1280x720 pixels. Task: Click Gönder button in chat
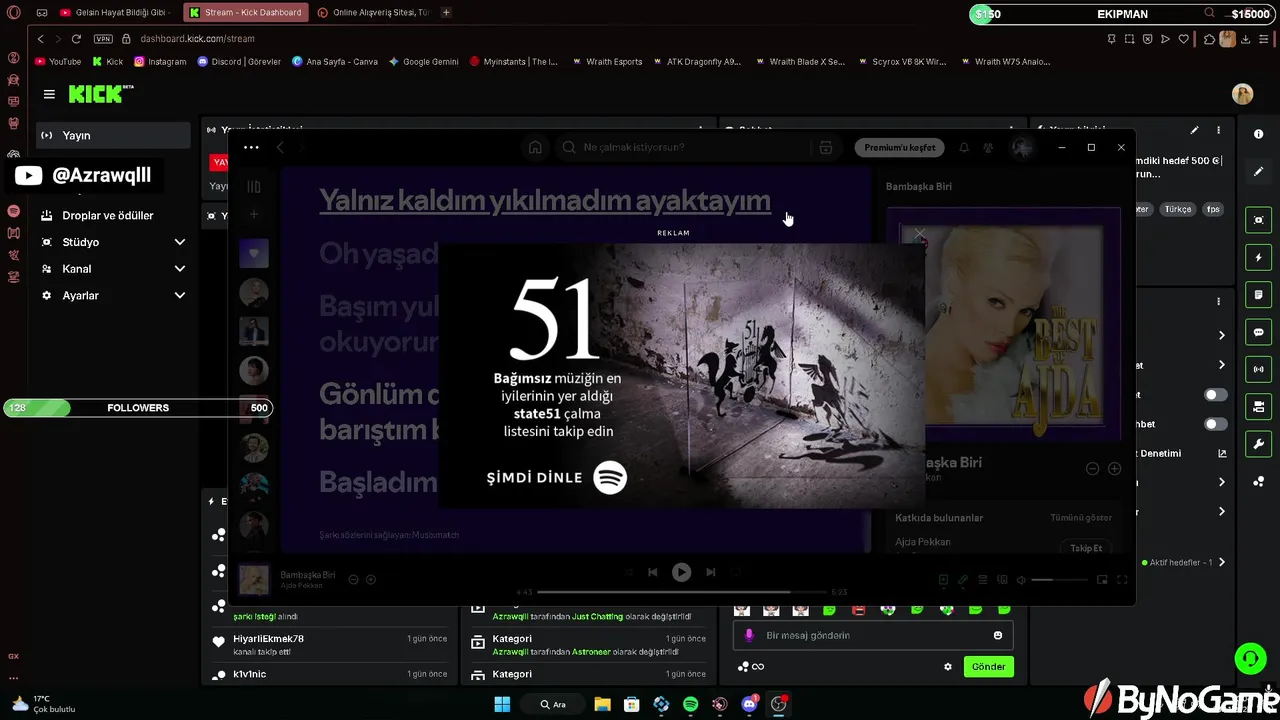pyautogui.click(x=988, y=667)
